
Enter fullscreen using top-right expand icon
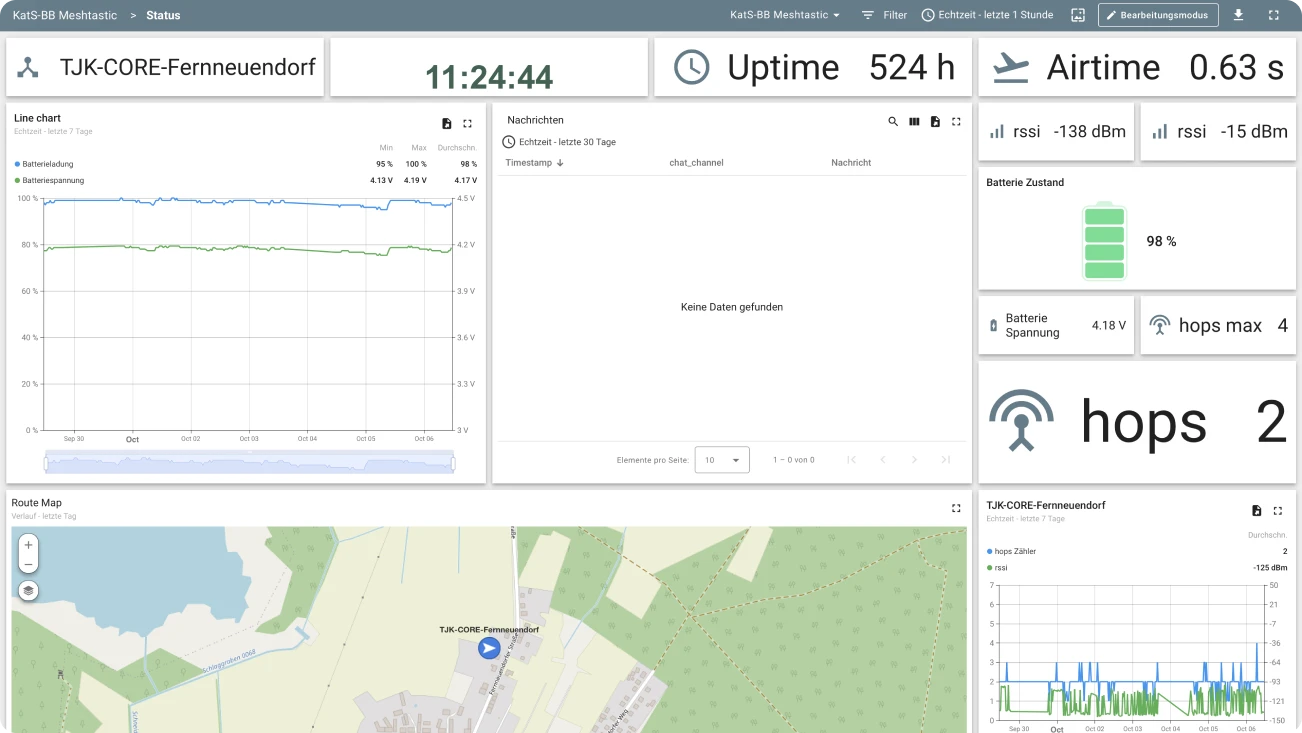click(x=1273, y=15)
